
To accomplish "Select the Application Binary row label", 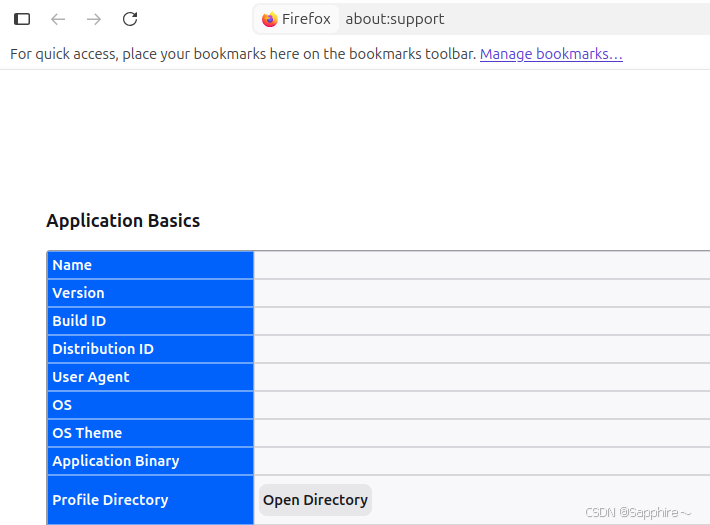I will (x=116, y=461).
